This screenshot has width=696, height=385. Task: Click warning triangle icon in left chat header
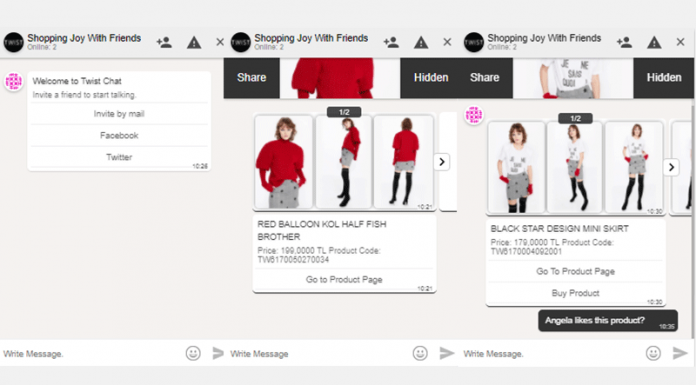(194, 43)
